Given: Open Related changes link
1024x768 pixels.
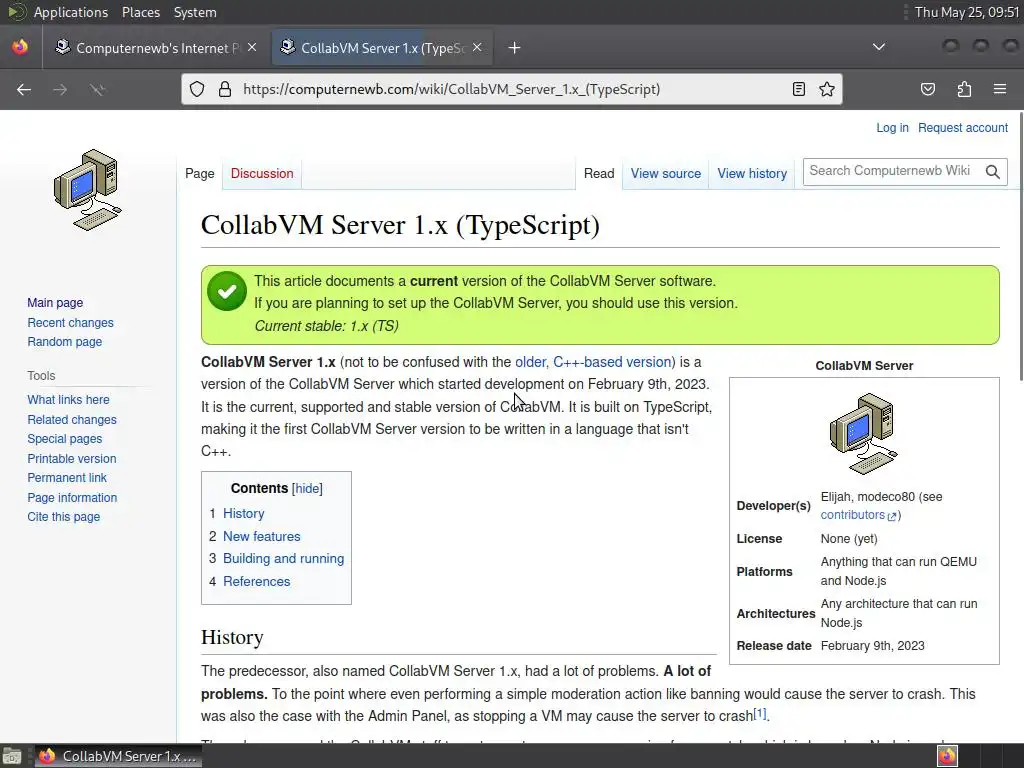Looking at the screenshot, I should tap(72, 420).
